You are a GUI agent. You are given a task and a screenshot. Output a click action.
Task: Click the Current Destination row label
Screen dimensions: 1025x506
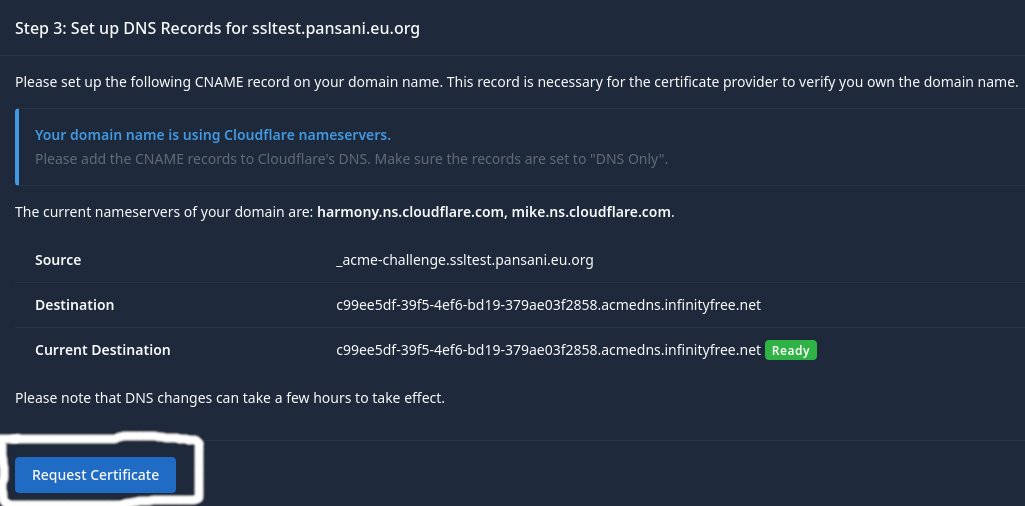(102, 351)
